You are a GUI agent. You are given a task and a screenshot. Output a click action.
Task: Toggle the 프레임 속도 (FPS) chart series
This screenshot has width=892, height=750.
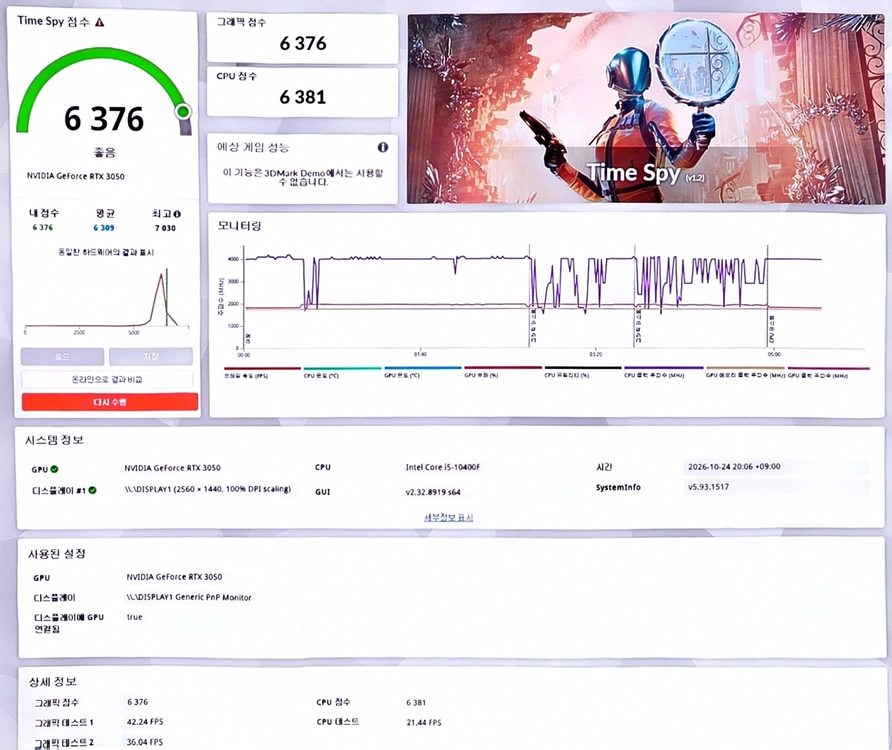(262, 372)
